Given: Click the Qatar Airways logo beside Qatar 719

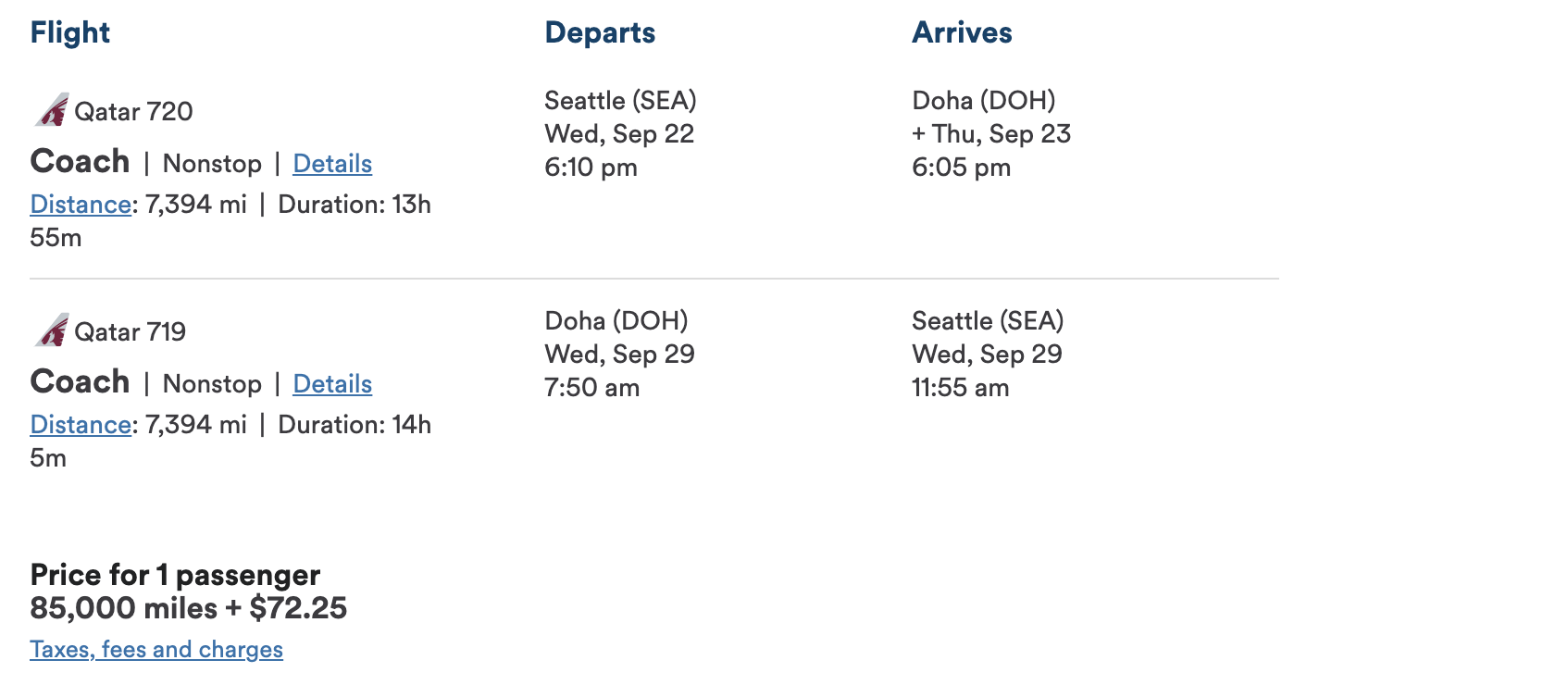Looking at the screenshot, I should click(x=51, y=330).
